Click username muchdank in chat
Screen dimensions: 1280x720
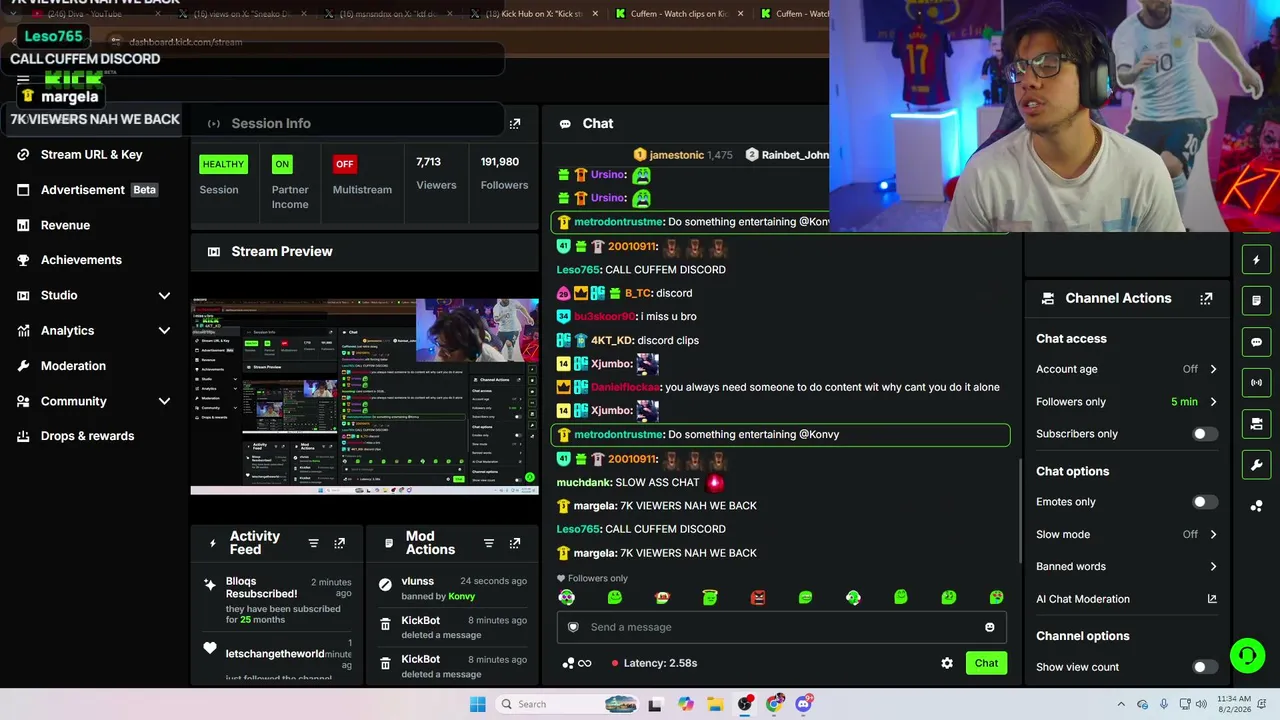click(583, 483)
